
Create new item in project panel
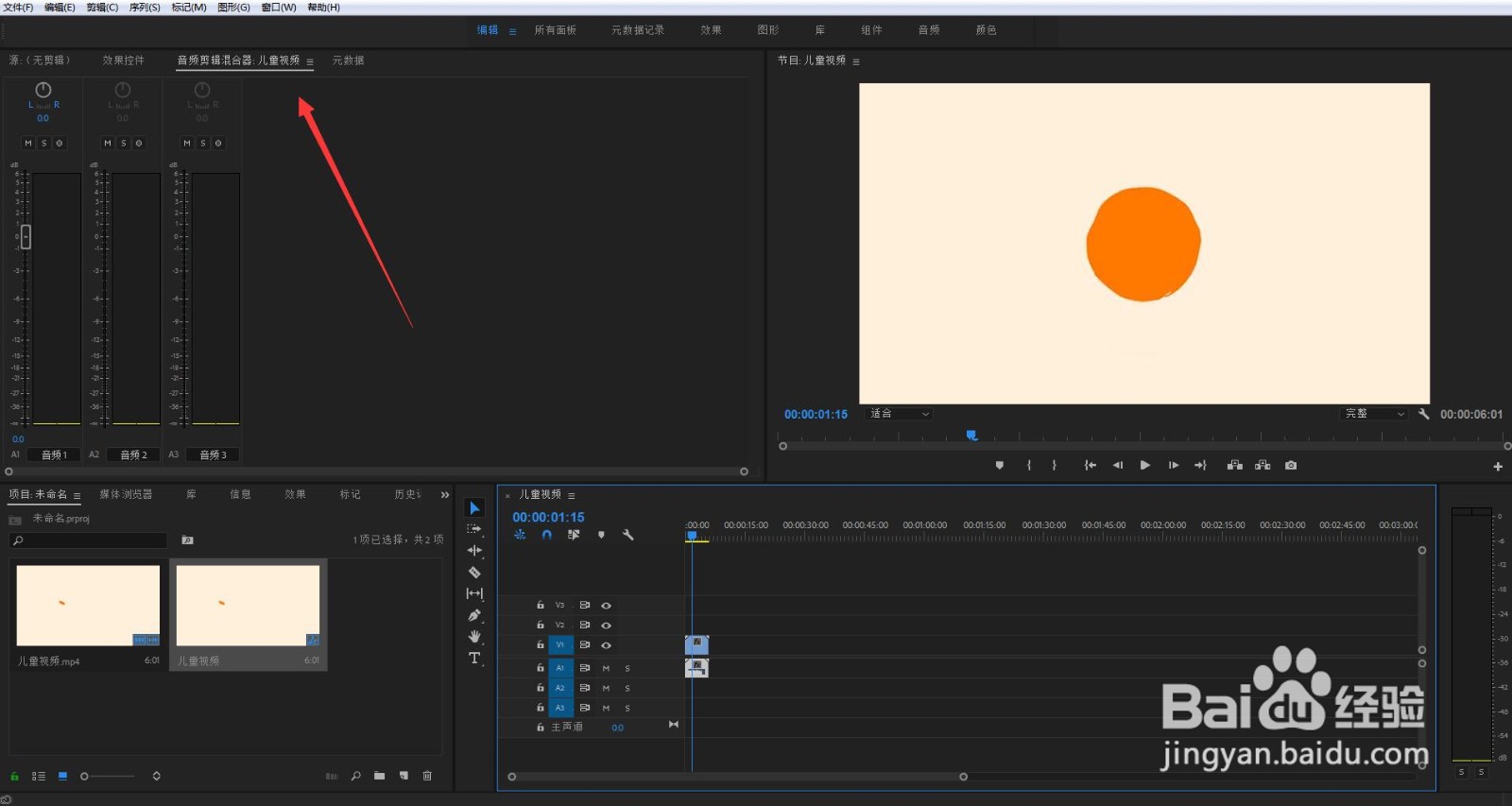pos(404,776)
